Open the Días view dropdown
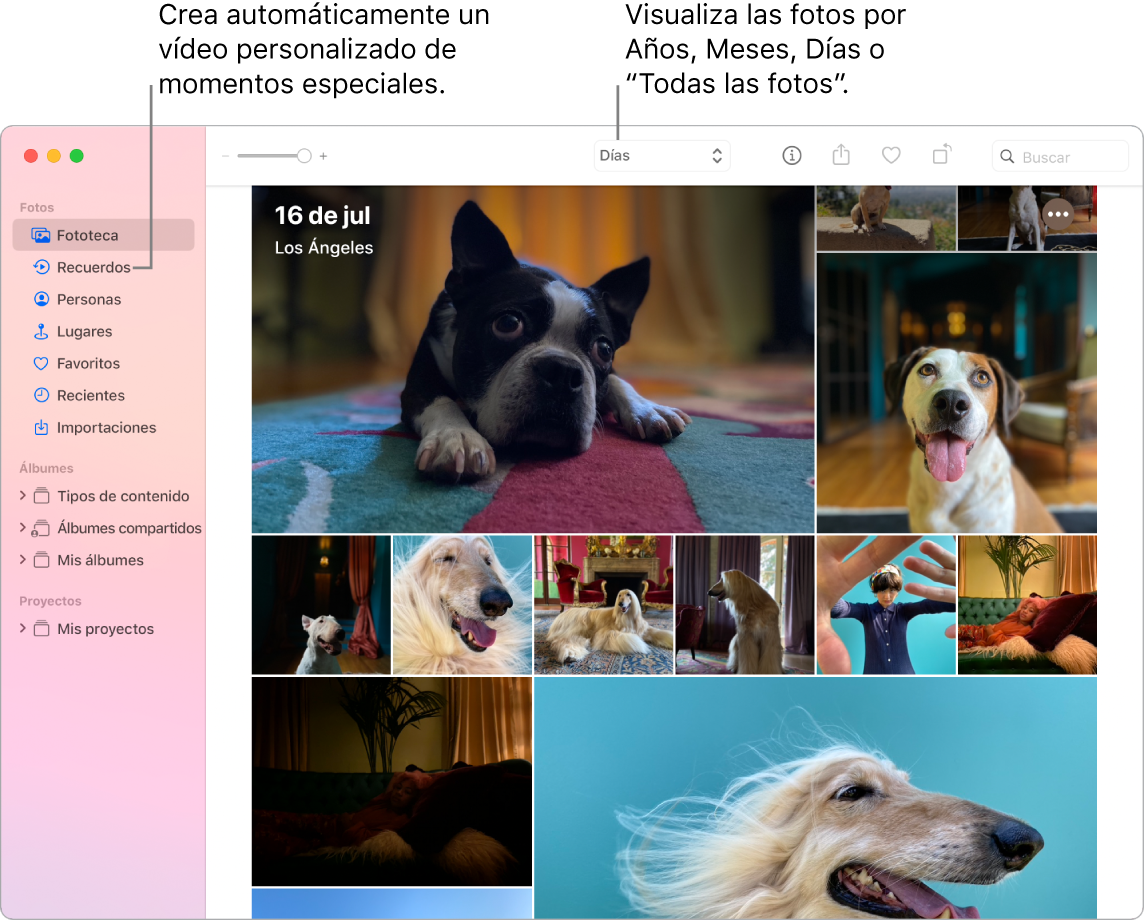Viewport: 1144px width, 920px height. click(662, 156)
